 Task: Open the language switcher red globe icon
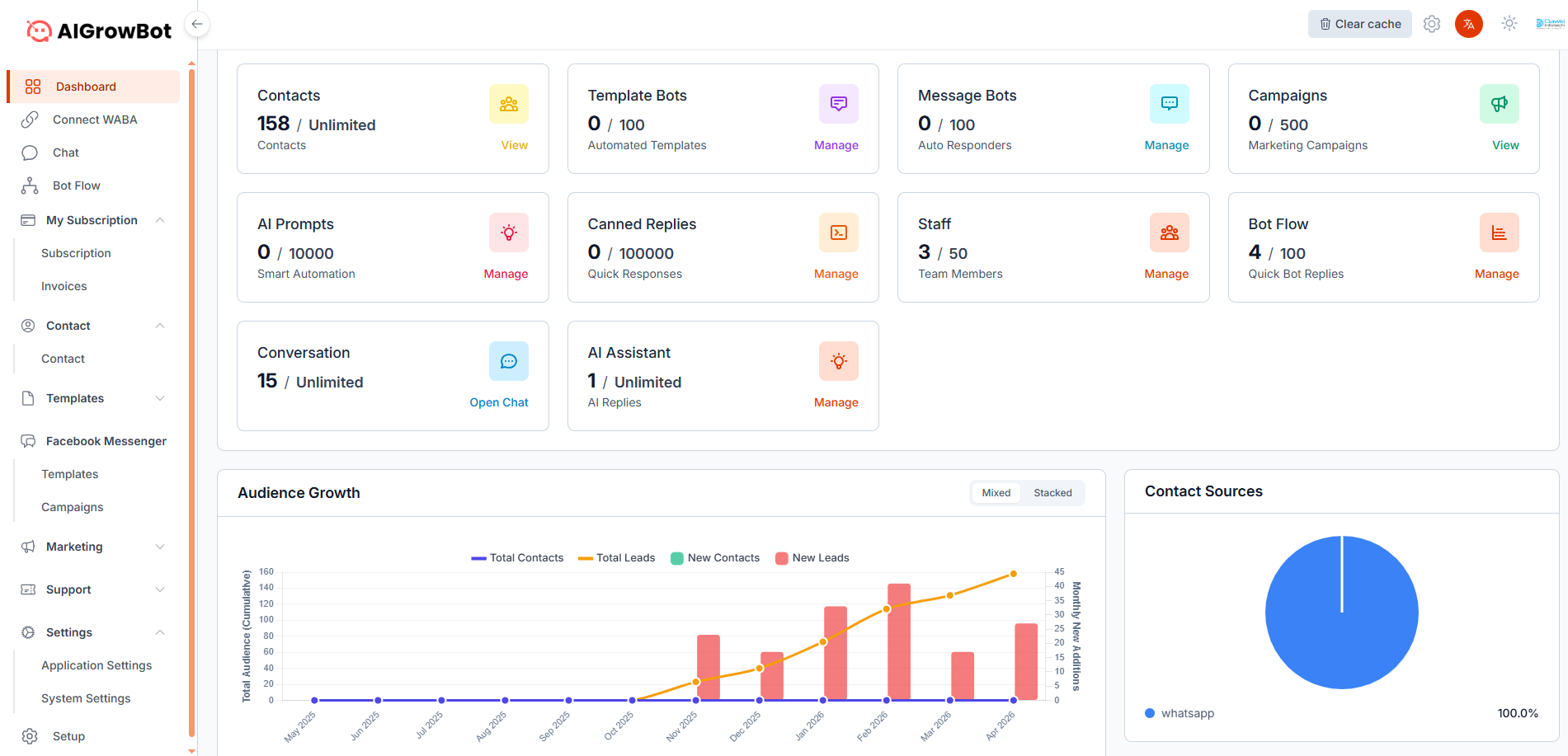point(1469,24)
